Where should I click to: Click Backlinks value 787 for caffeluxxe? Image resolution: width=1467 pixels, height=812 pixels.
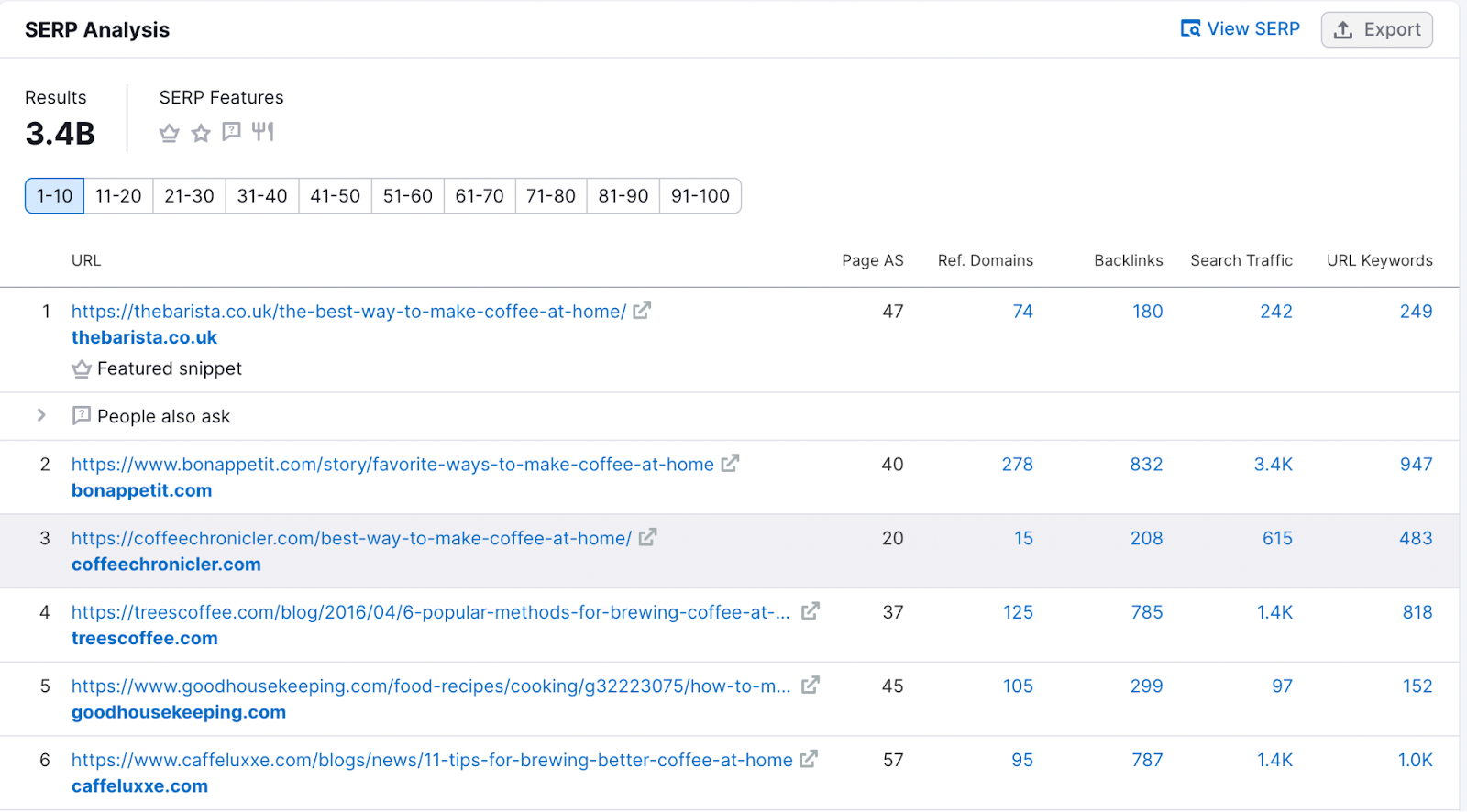pyautogui.click(x=1147, y=761)
